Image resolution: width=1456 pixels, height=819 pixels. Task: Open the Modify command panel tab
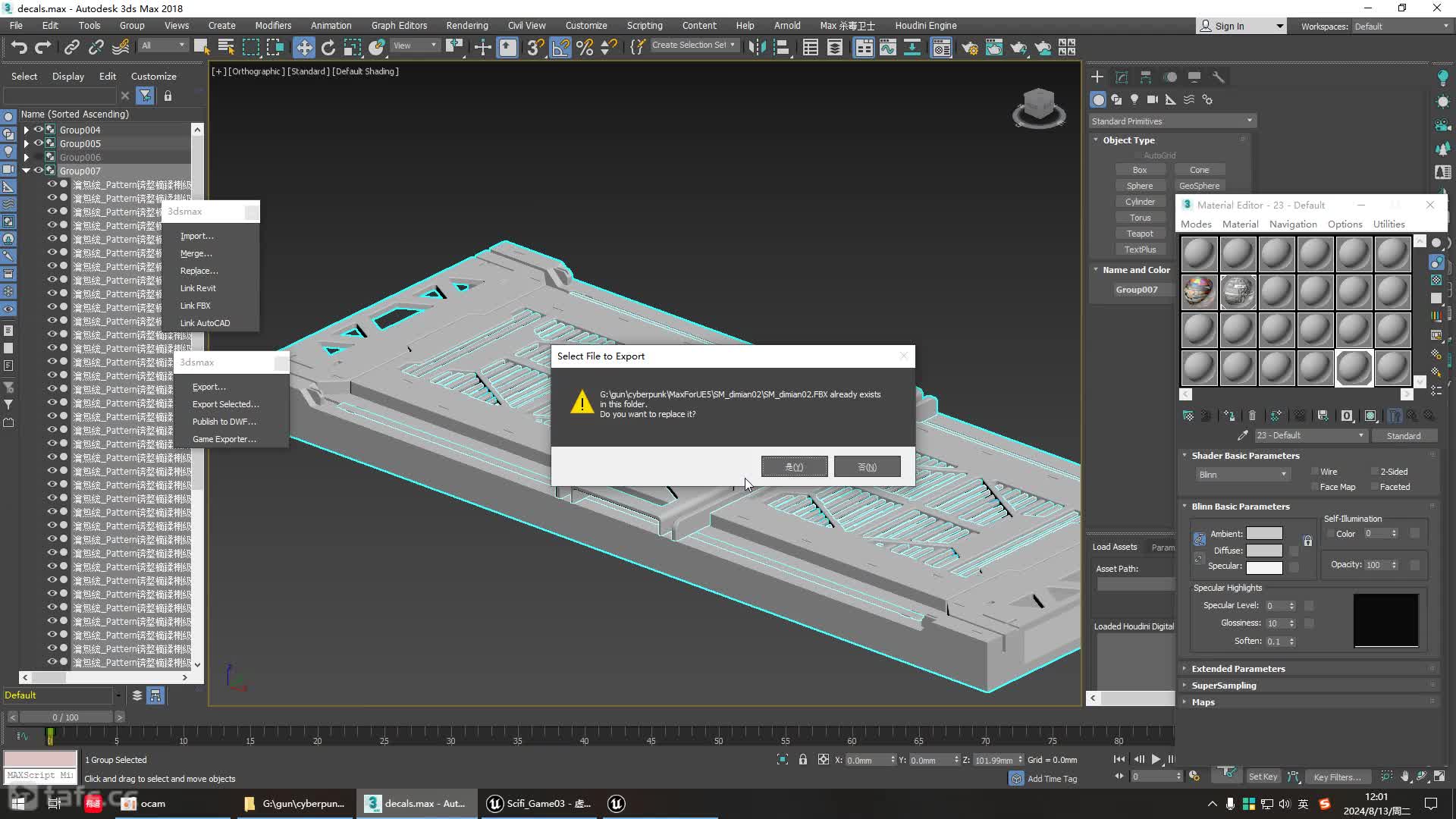(1122, 77)
